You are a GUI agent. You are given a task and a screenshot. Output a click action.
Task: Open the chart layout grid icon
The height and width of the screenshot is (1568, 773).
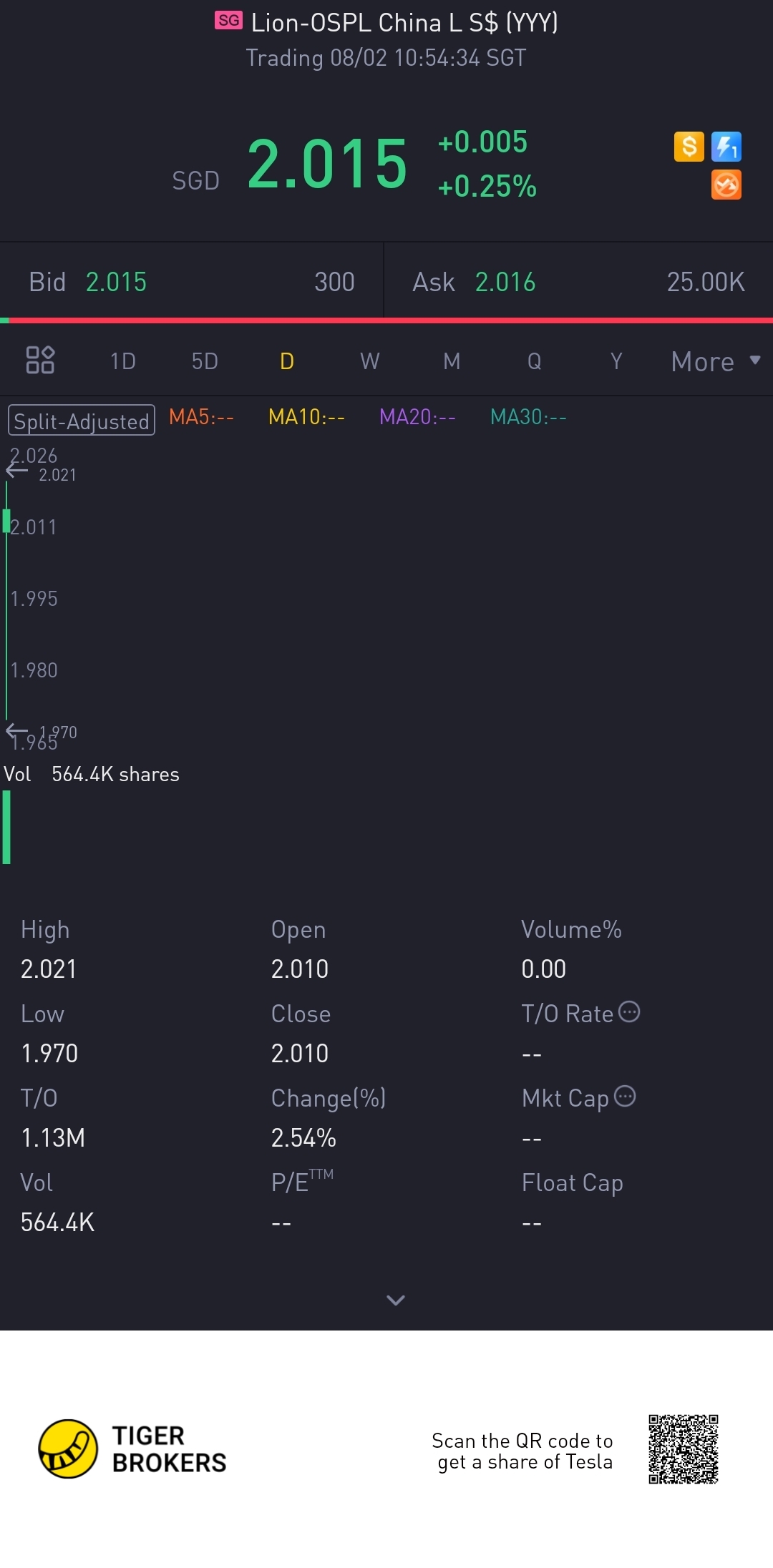[40, 360]
